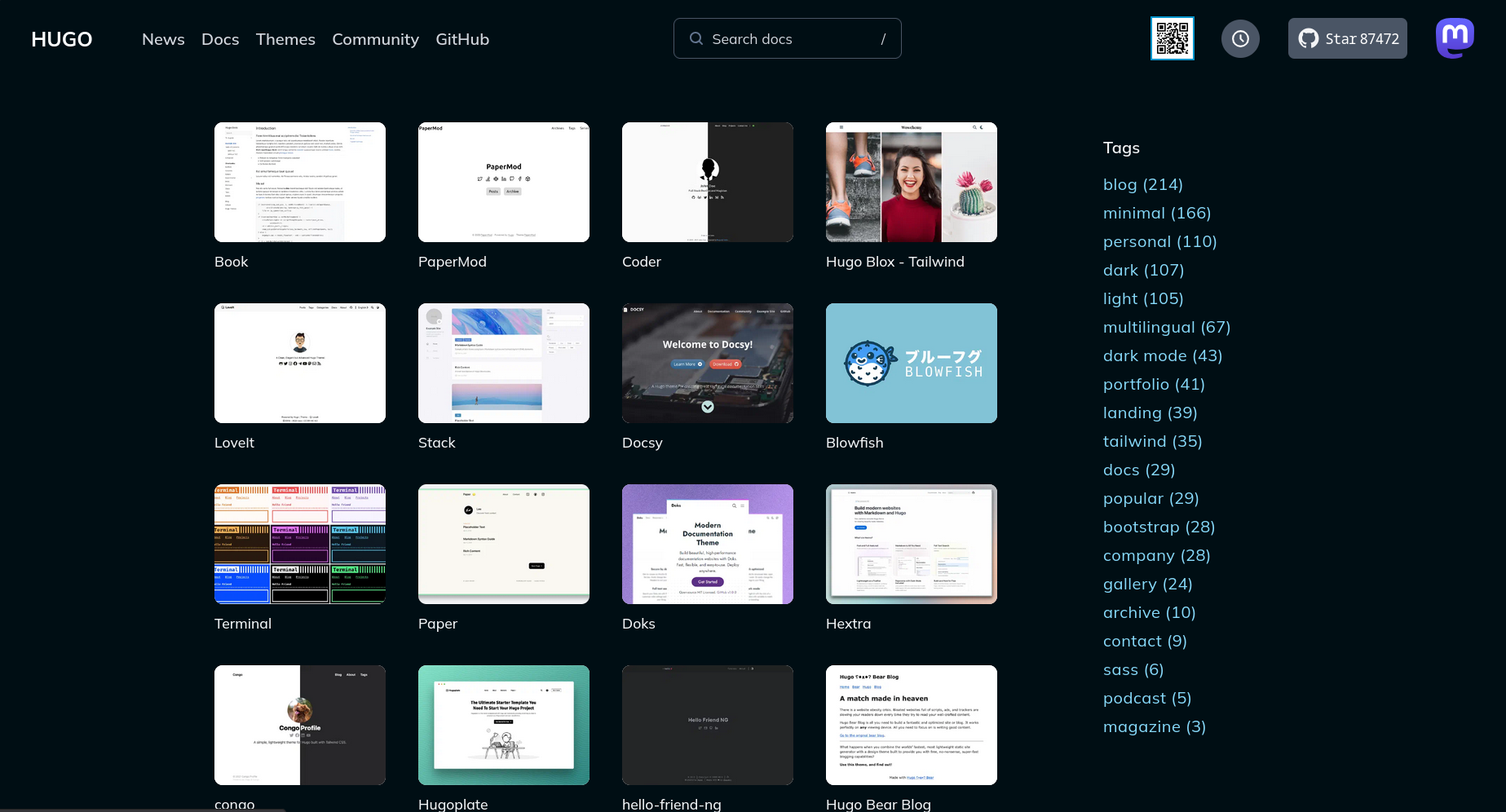Open the Hugo Blox - Tailwind thumbnail
The width and height of the screenshot is (1506, 812).
click(x=912, y=182)
